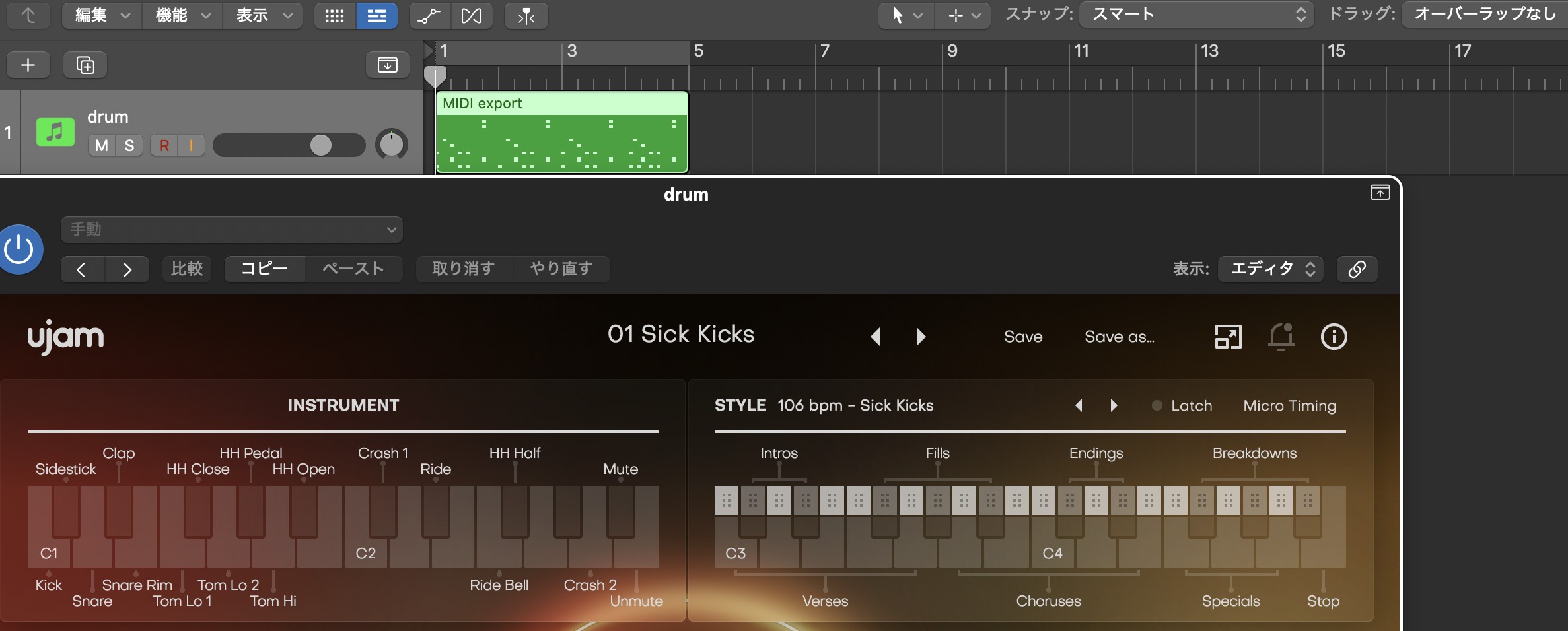The width and height of the screenshot is (1568, 631).
Task: Click the plugin link chain icon
Action: 1357,269
